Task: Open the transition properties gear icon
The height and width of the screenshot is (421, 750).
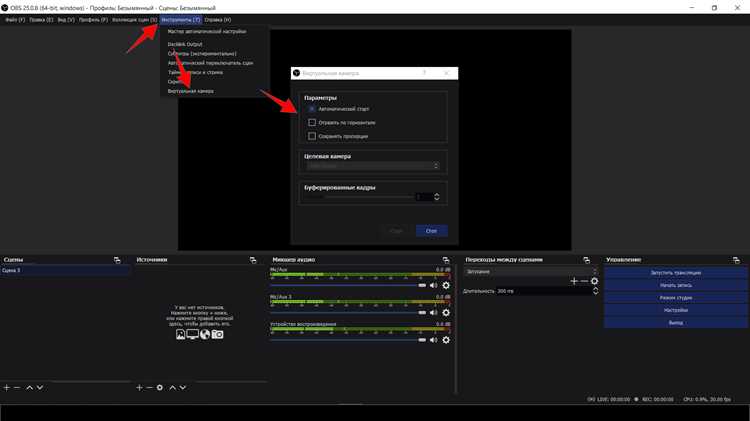Action: click(595, 281)
